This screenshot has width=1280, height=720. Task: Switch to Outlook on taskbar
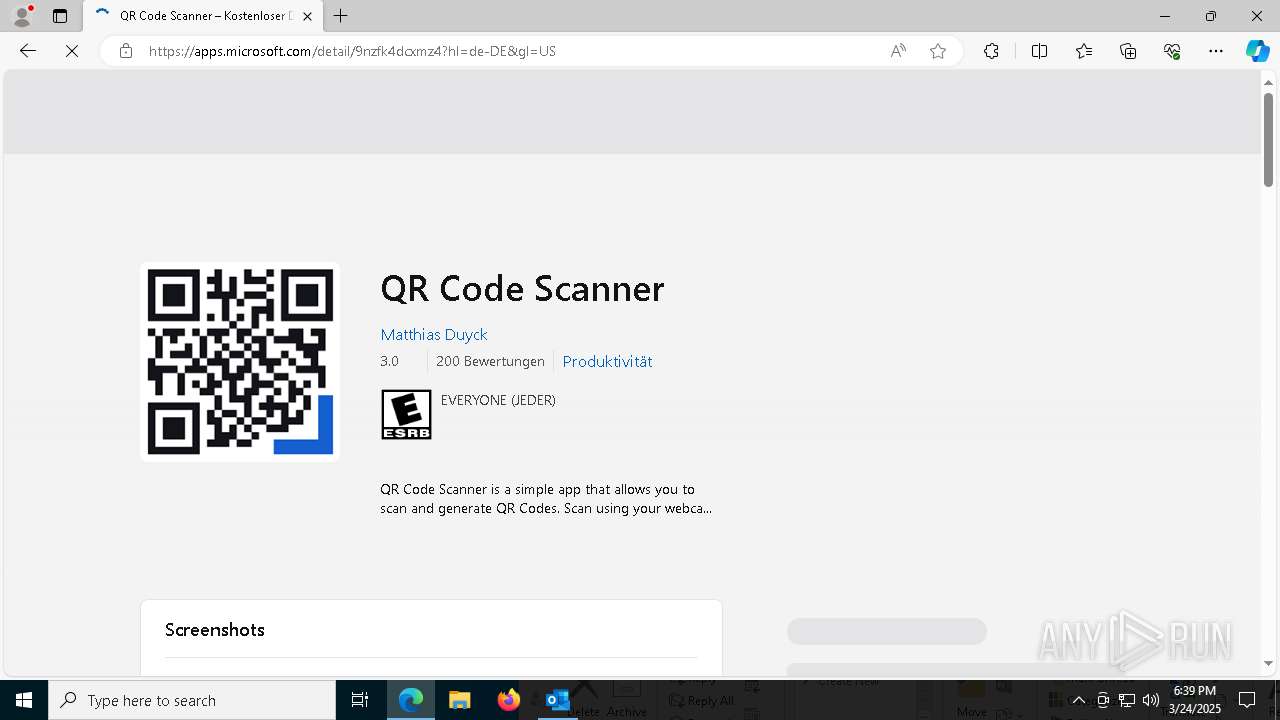pyautogui.click(x=557, y=700)
